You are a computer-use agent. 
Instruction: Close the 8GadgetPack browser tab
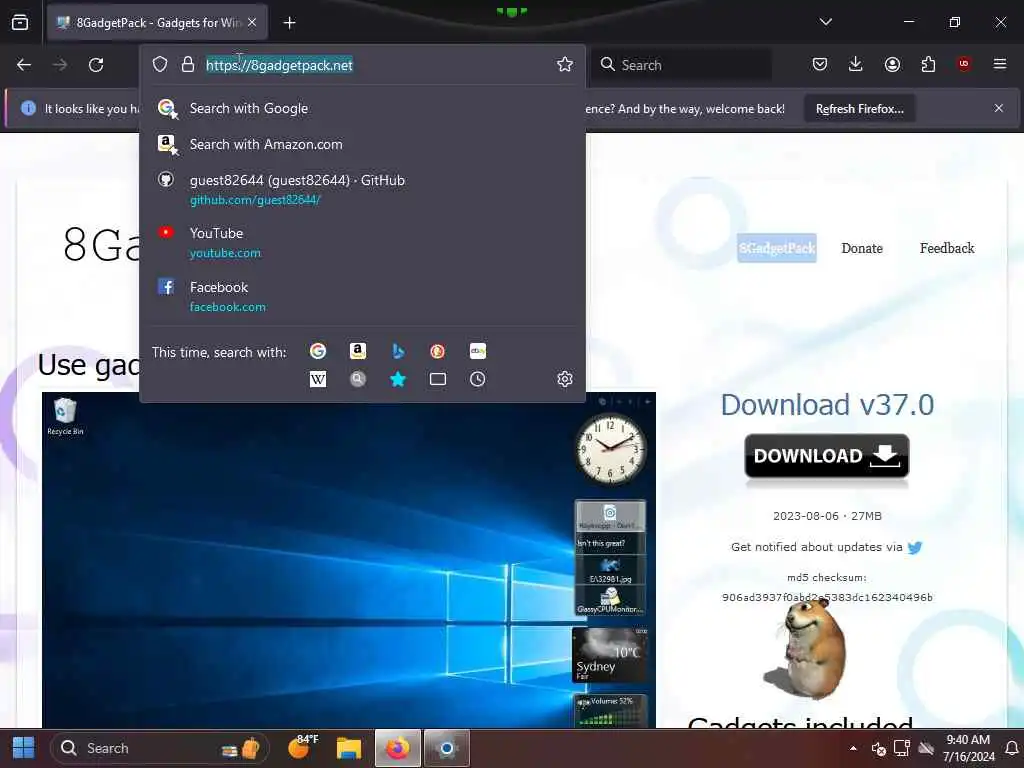point(252,23)
